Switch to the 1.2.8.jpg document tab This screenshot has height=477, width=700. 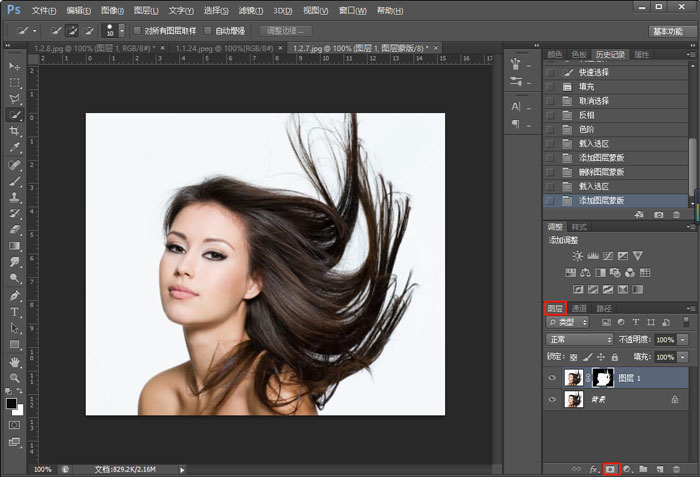95,48
